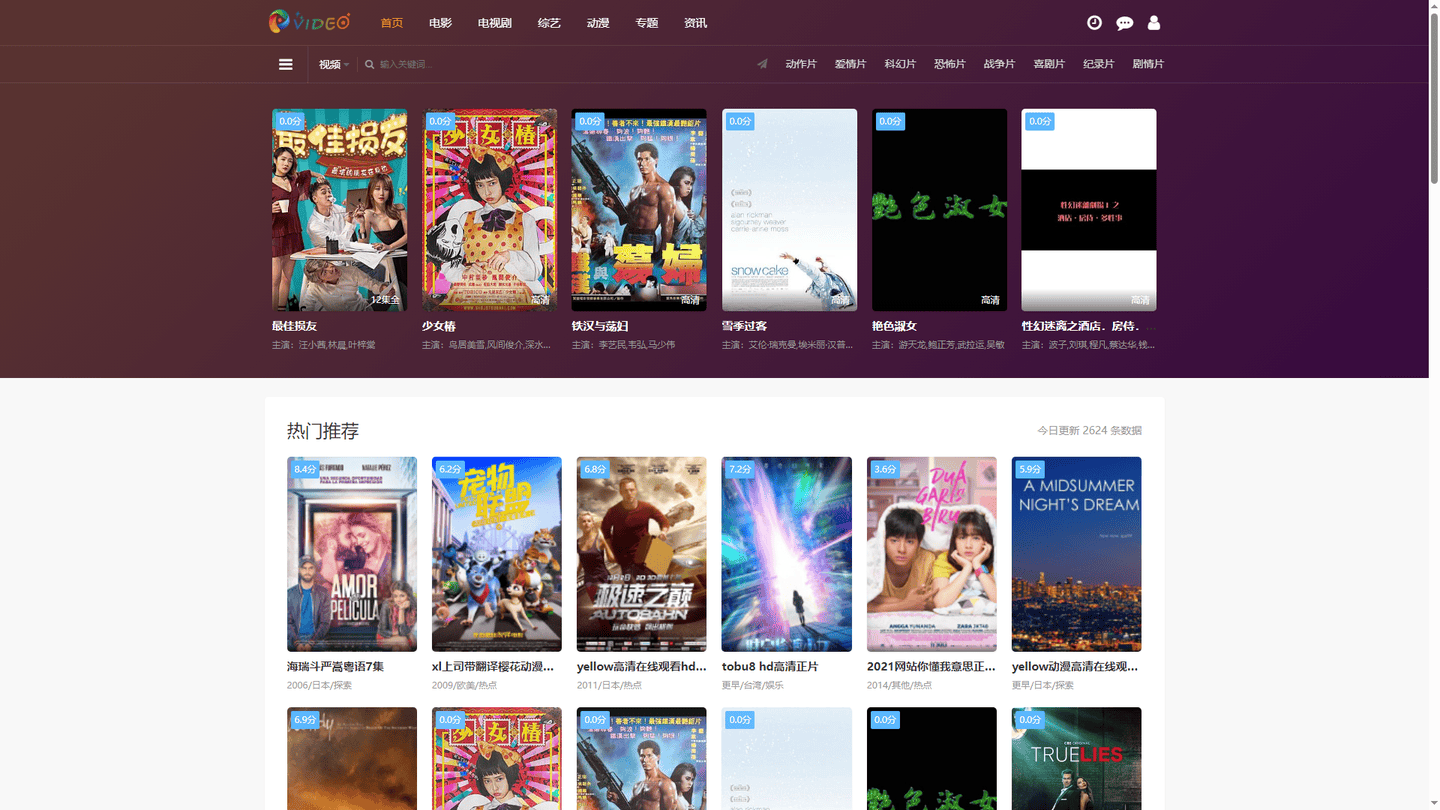This screenshot has height=810, width=1440.
Task: Open the Amor en Película poster
Action: 352,554
